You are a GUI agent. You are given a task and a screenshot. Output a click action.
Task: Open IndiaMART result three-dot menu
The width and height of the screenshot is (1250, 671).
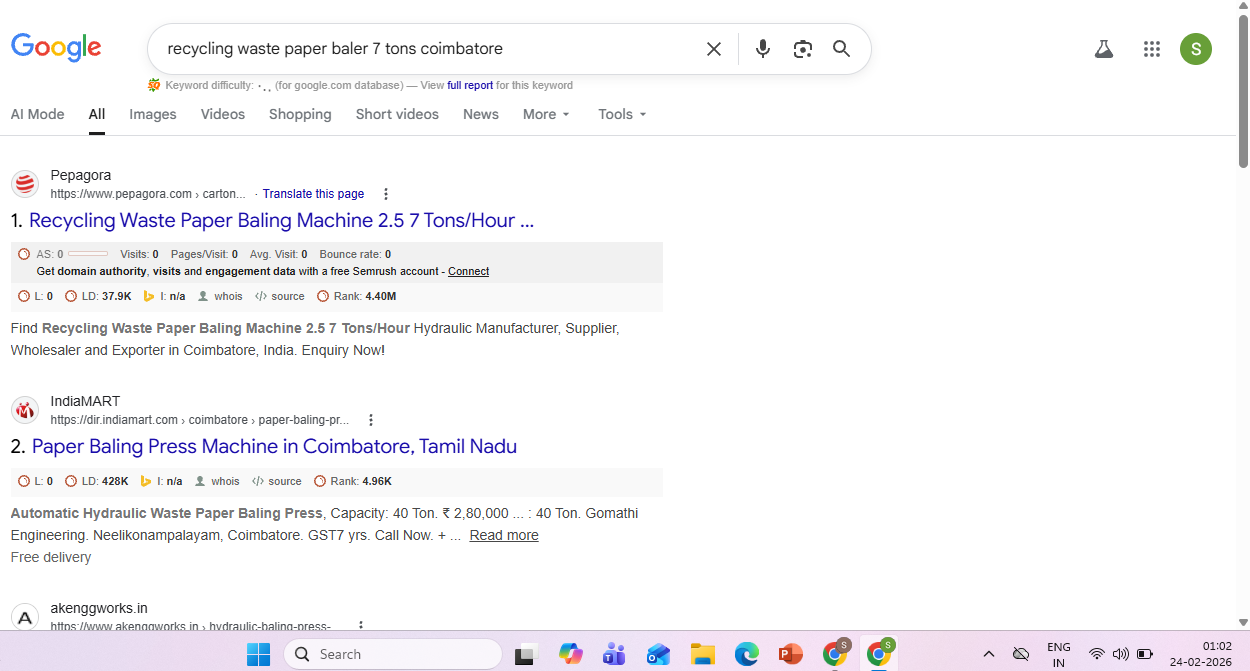[371, 420]
